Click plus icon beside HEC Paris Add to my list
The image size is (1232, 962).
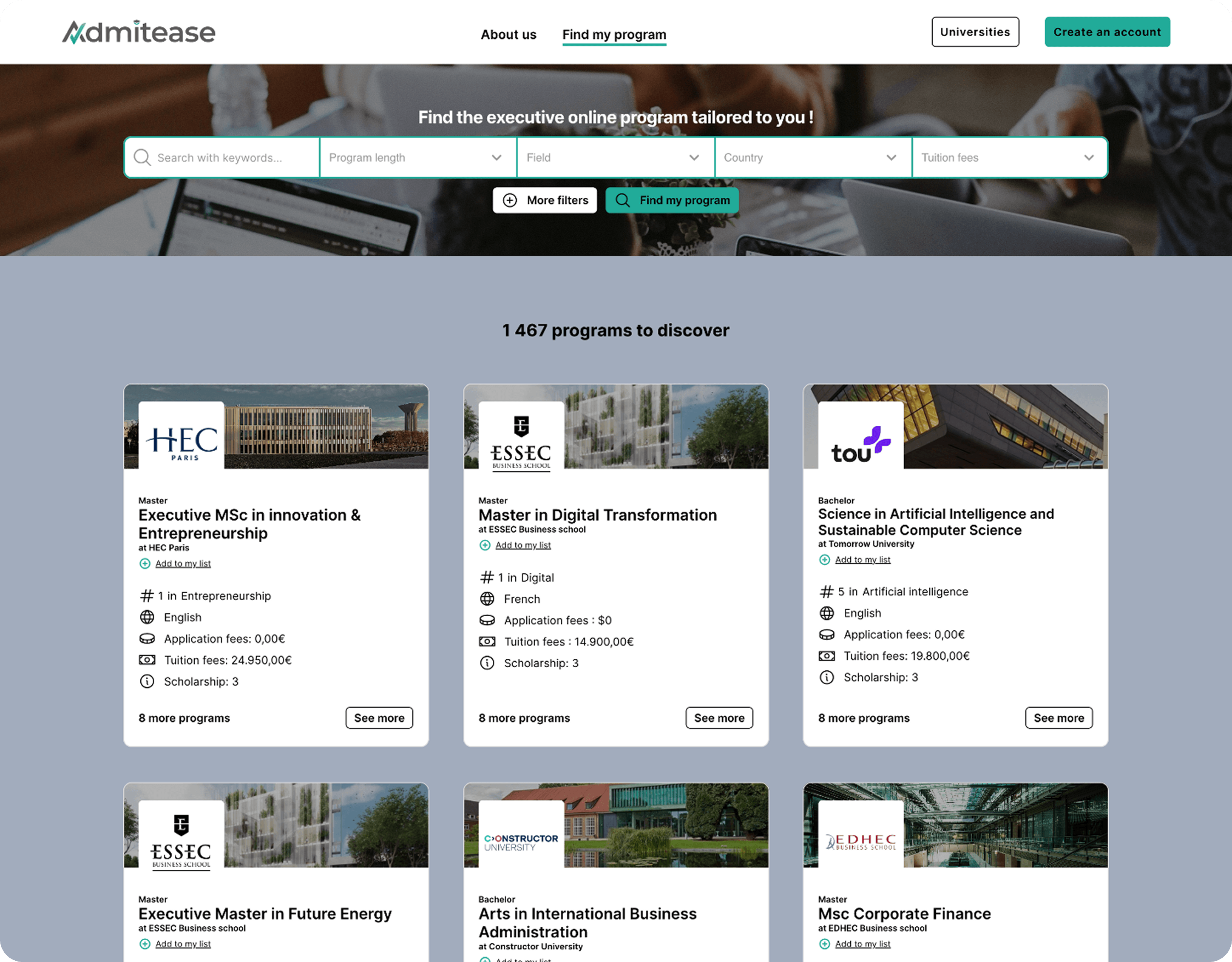point(145,564)
